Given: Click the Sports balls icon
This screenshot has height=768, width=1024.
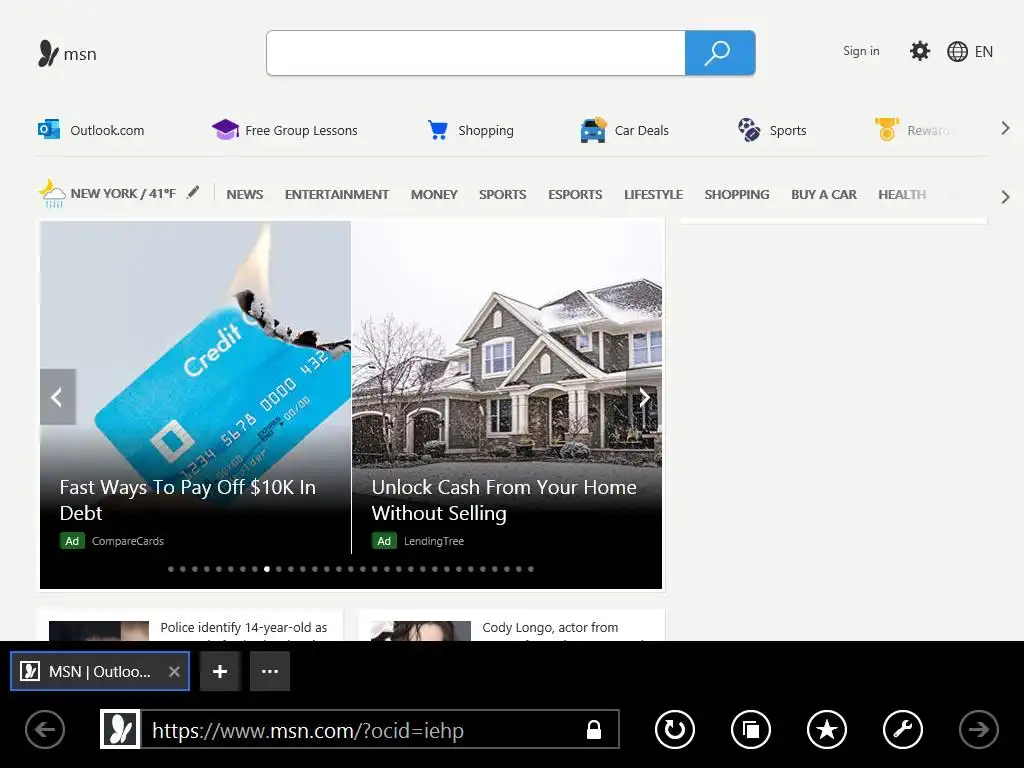Looking at the screenshot, I should point(749,129).
